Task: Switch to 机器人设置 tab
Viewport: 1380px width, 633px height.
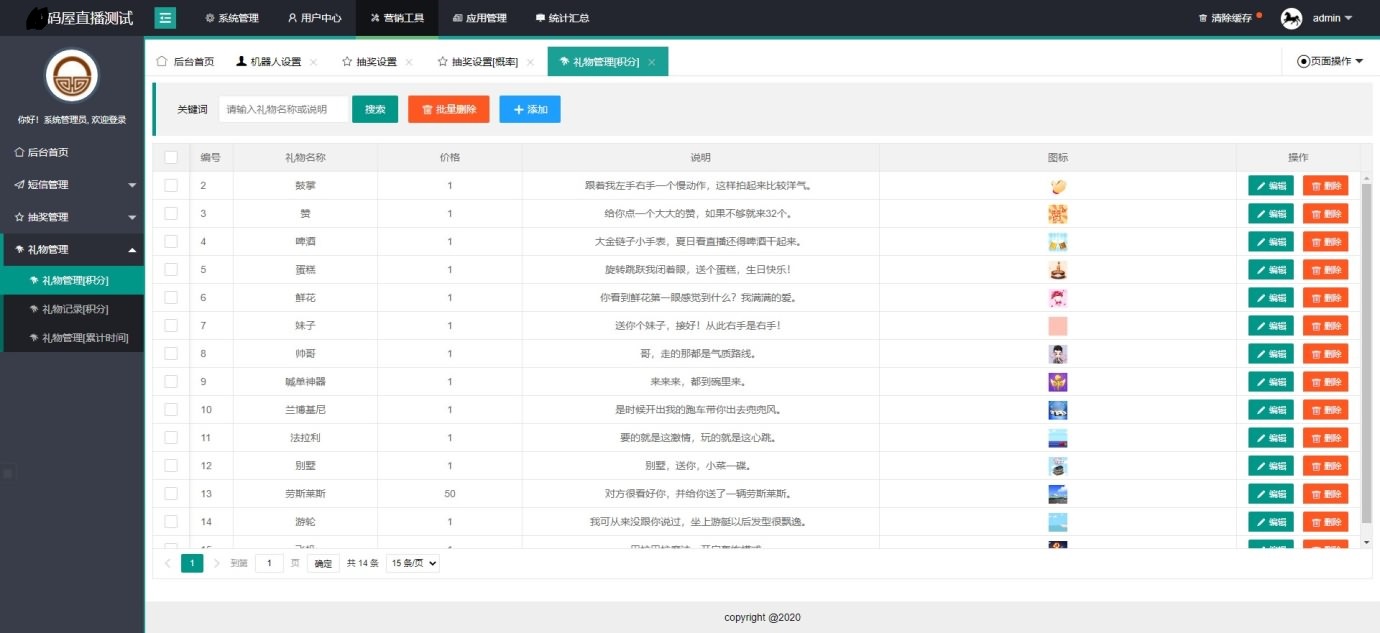Action: point(268,62)
